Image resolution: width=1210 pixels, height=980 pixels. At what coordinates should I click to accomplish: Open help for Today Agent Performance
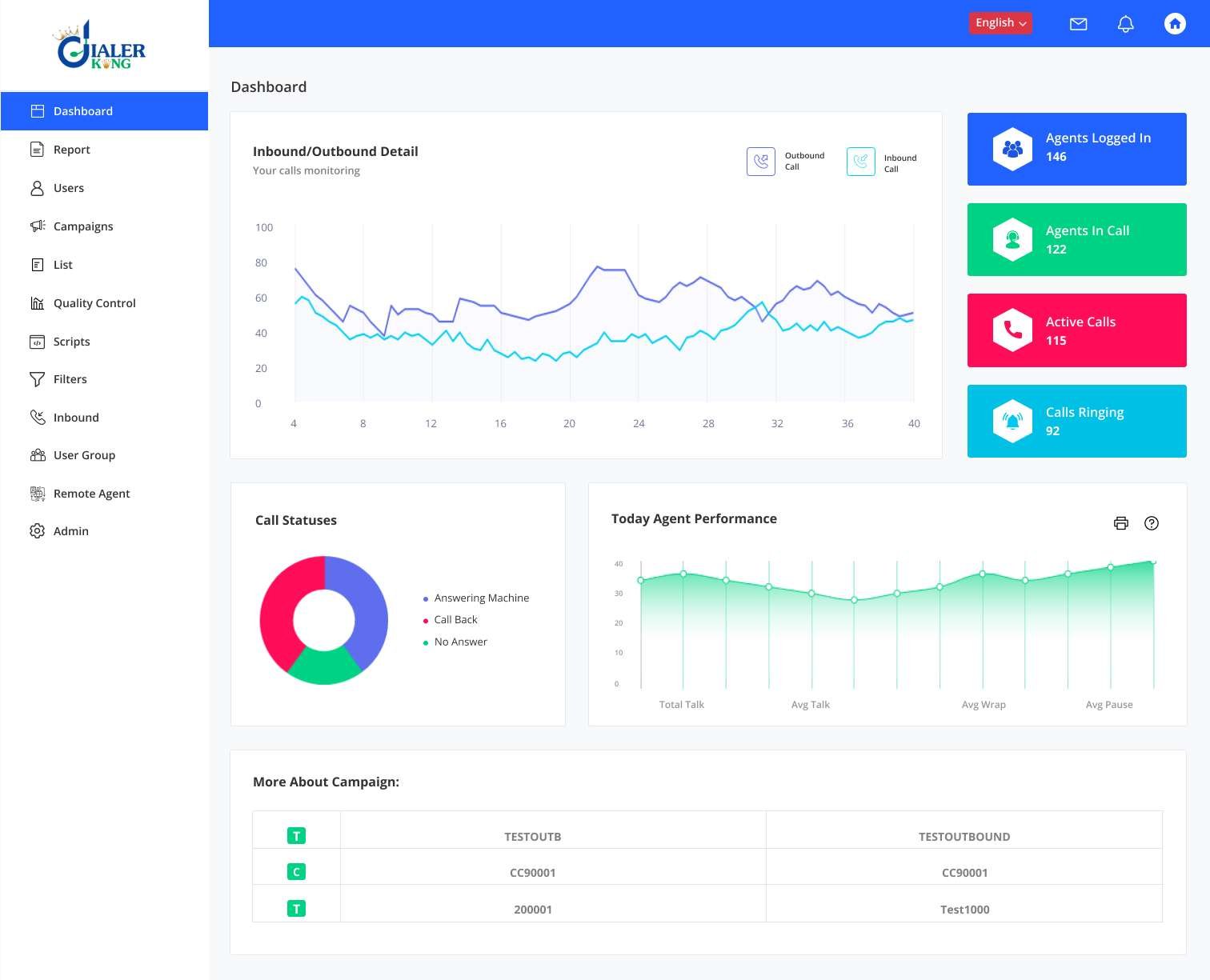point(1151,523)
